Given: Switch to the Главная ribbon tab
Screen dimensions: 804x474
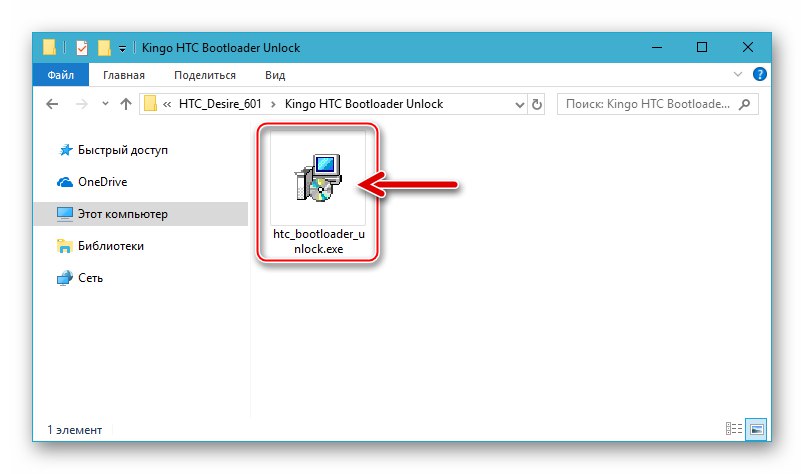Looking at the screenshot, I should coord(124,75).
